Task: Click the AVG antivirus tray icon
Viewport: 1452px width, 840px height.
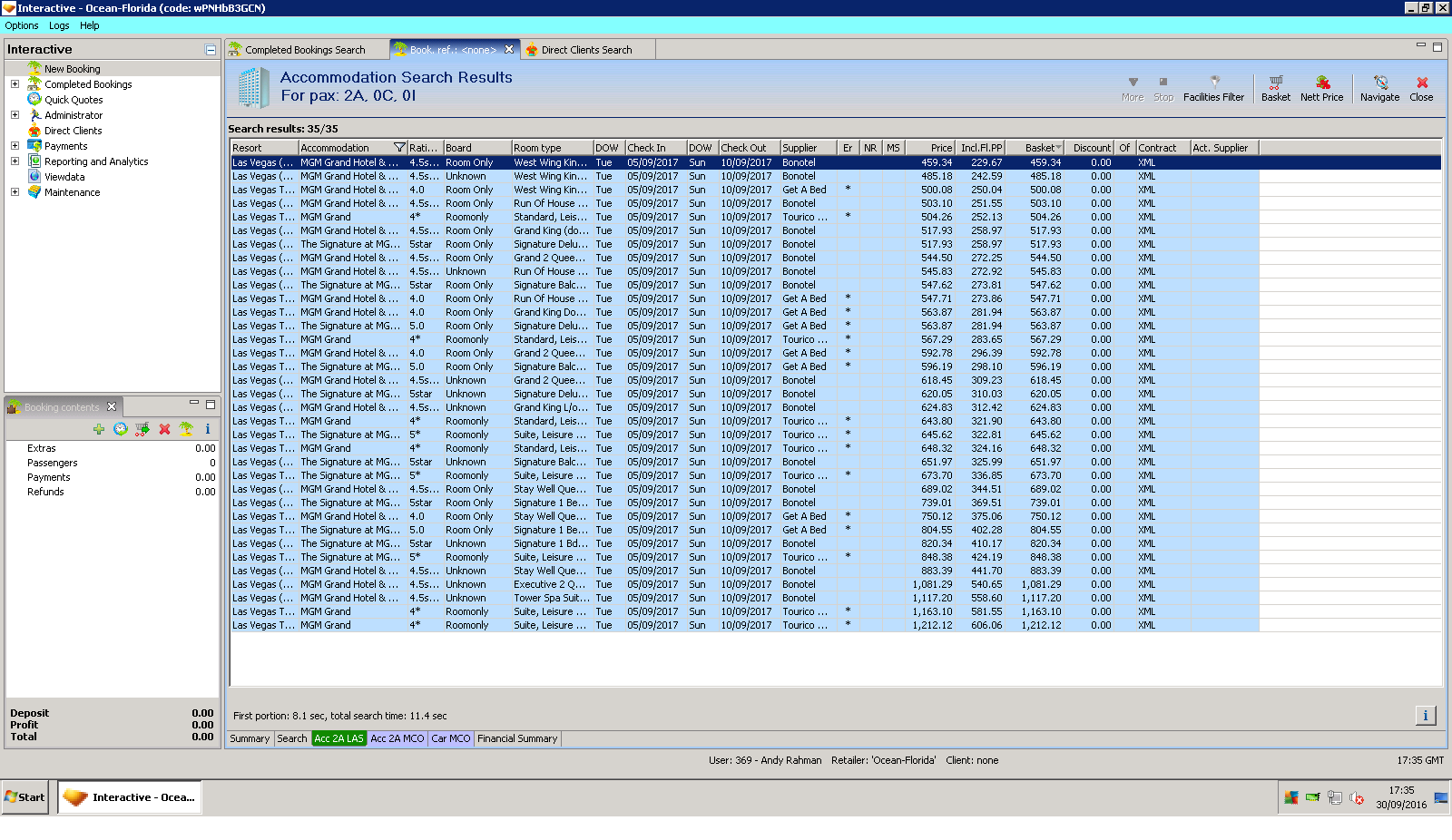Action: tap(1290, 797)
